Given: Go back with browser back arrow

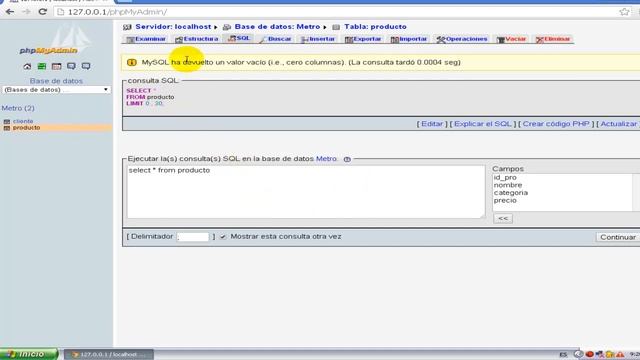Looking at the screenshot, I should [10, 12].
